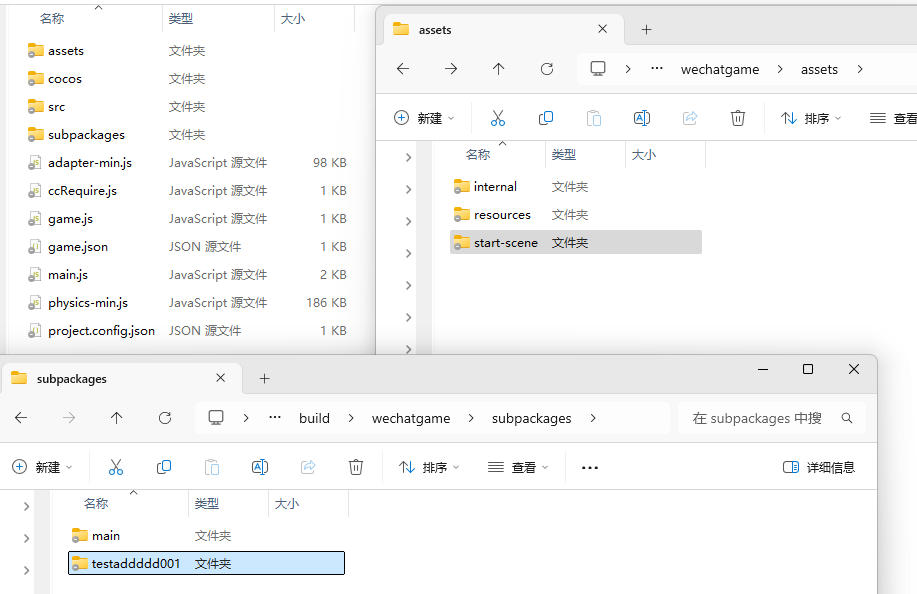
Task: Maximize the subpackages window
Action: [808, 369]
